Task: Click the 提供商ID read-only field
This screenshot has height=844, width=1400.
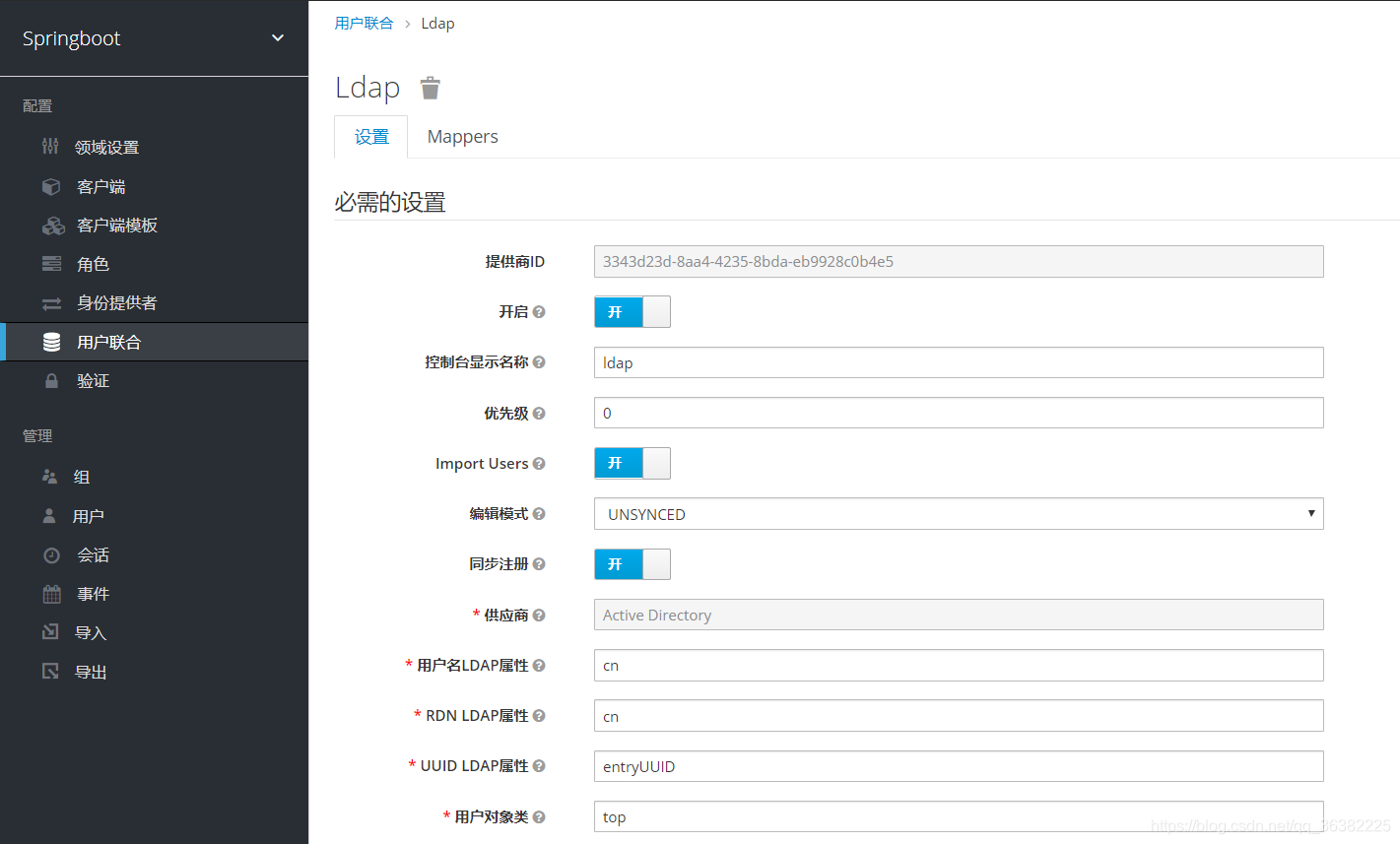Action: pos(959,262)
